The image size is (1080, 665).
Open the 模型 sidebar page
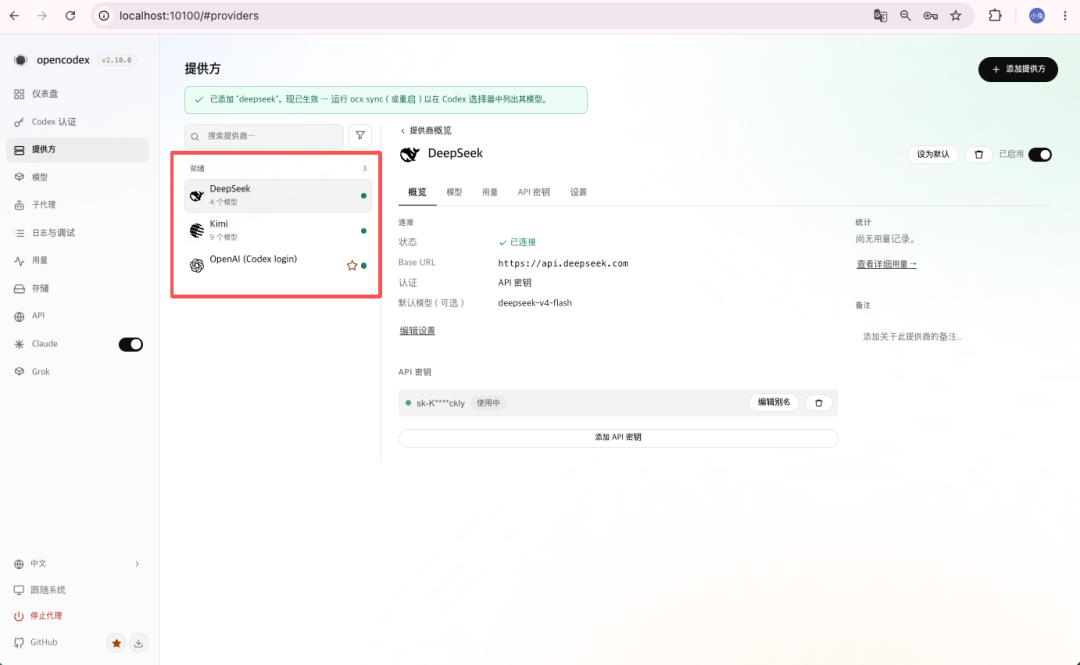(x=77, y=177)
